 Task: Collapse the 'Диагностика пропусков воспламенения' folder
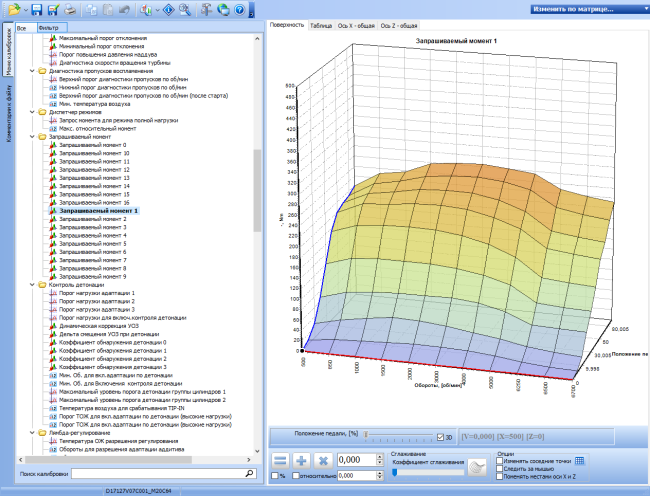[32, 71]
